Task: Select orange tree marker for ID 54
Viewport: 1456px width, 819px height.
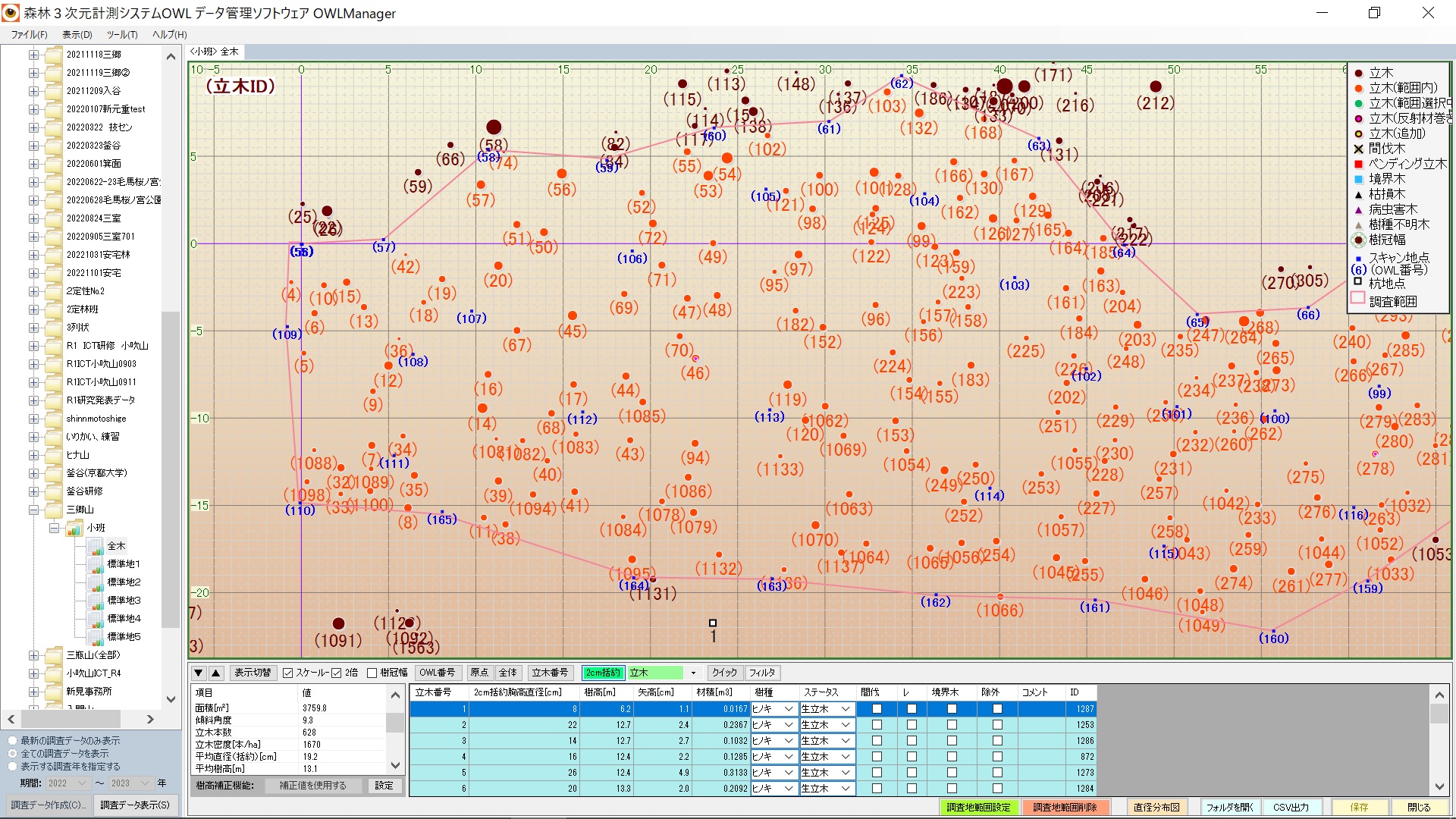Action: tap(727, 158)
